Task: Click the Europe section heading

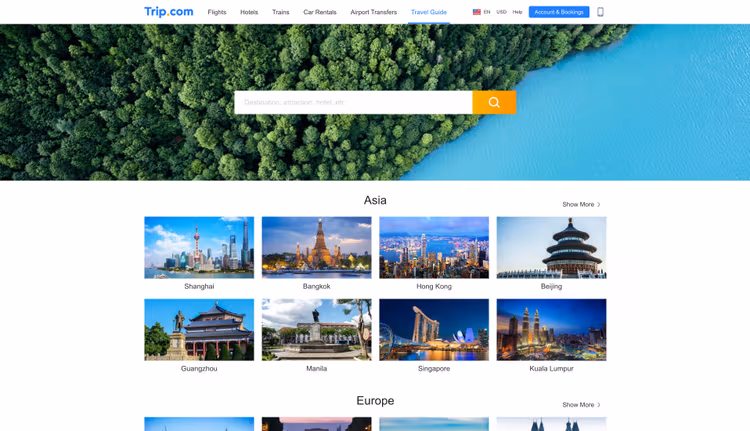Action: tap(375, 401)
